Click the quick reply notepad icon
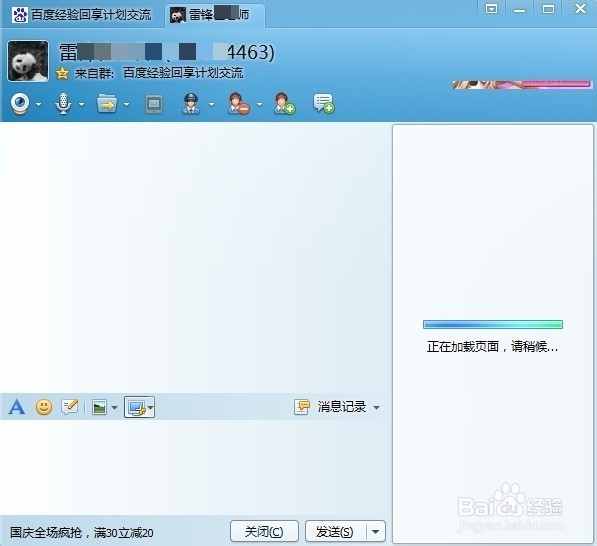 tap(70, 407)
